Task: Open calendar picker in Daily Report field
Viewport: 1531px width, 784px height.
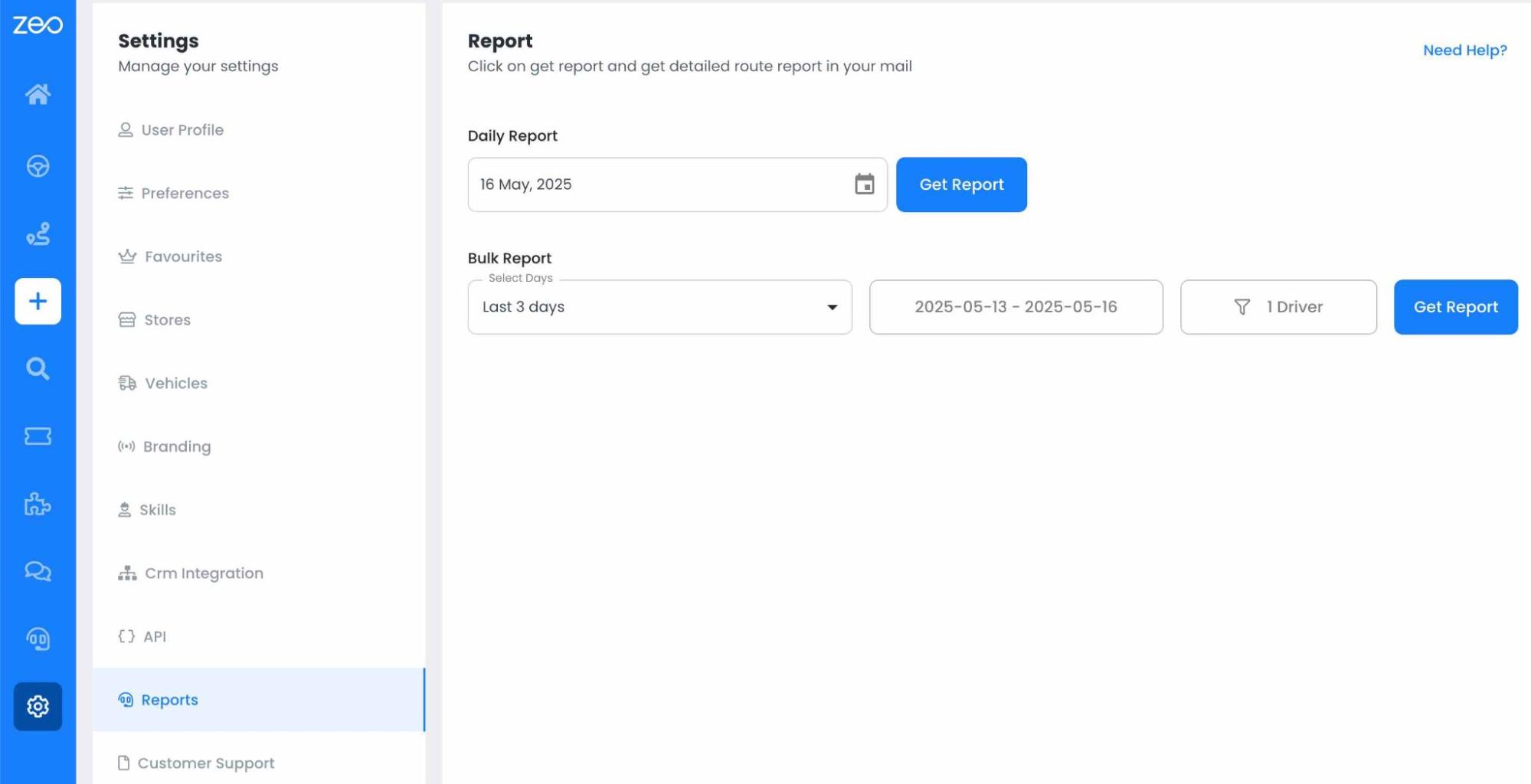Action: click(x=864, y=185)
